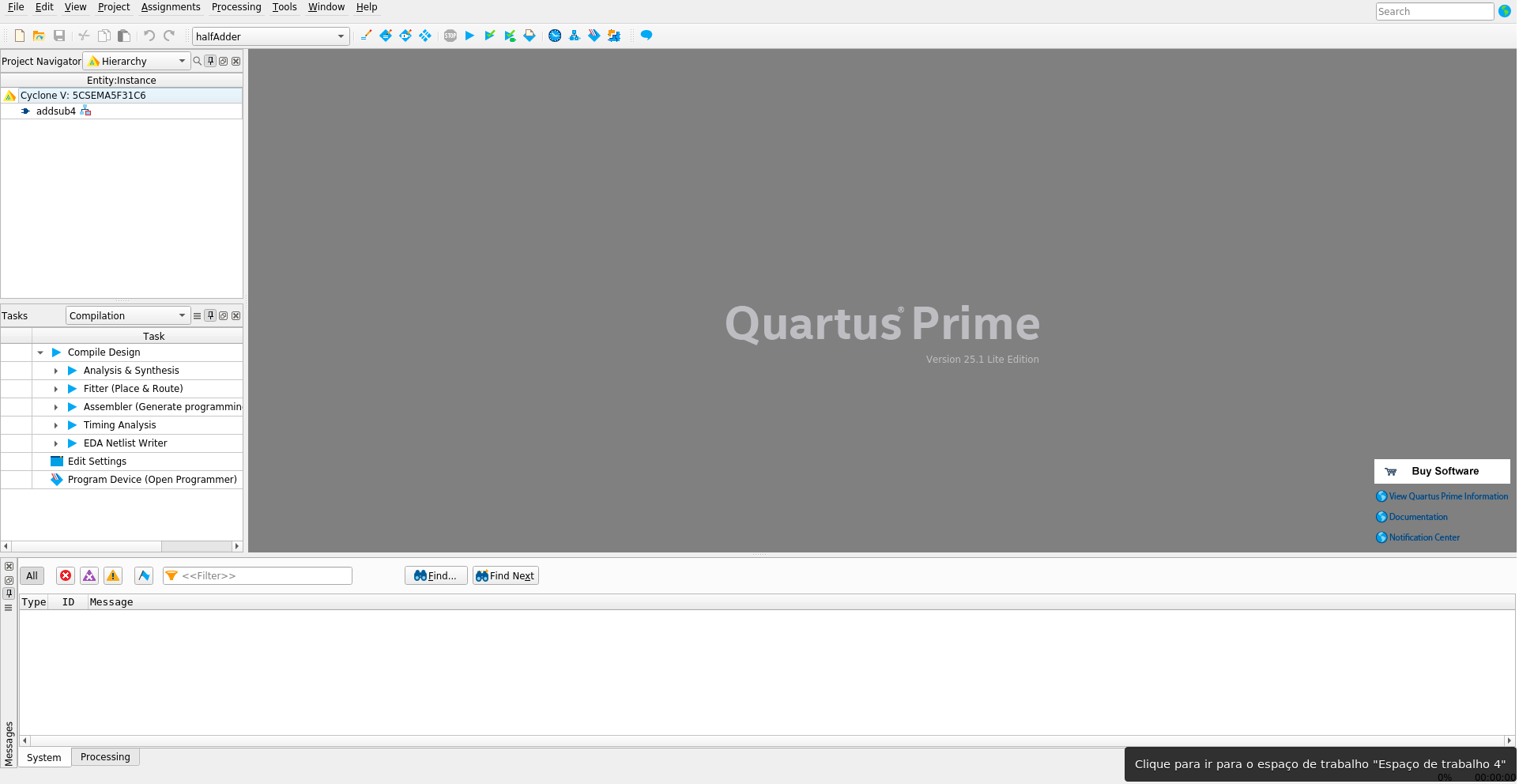
Task: Open the Processing menu
Action: [x=236, y=7]
